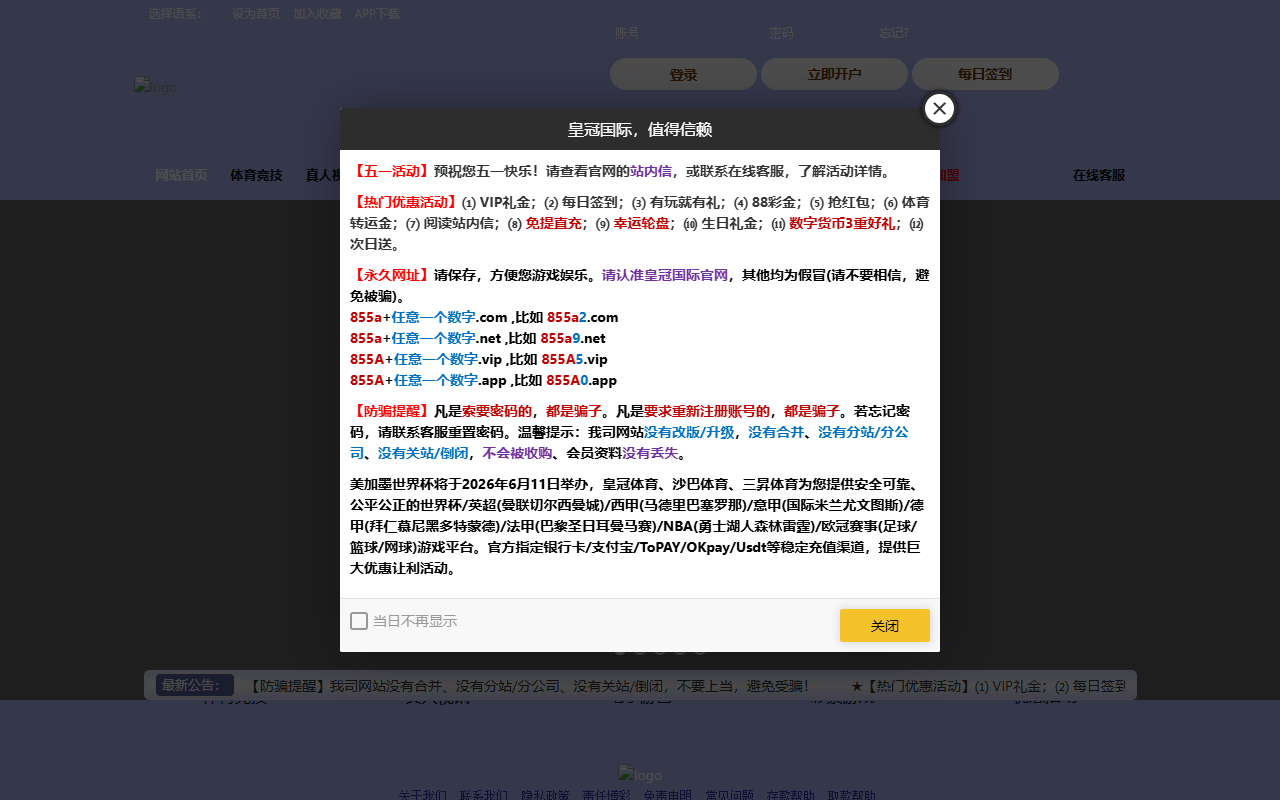
Task: Click the footer logo image
Action: [x=640, y=775]
